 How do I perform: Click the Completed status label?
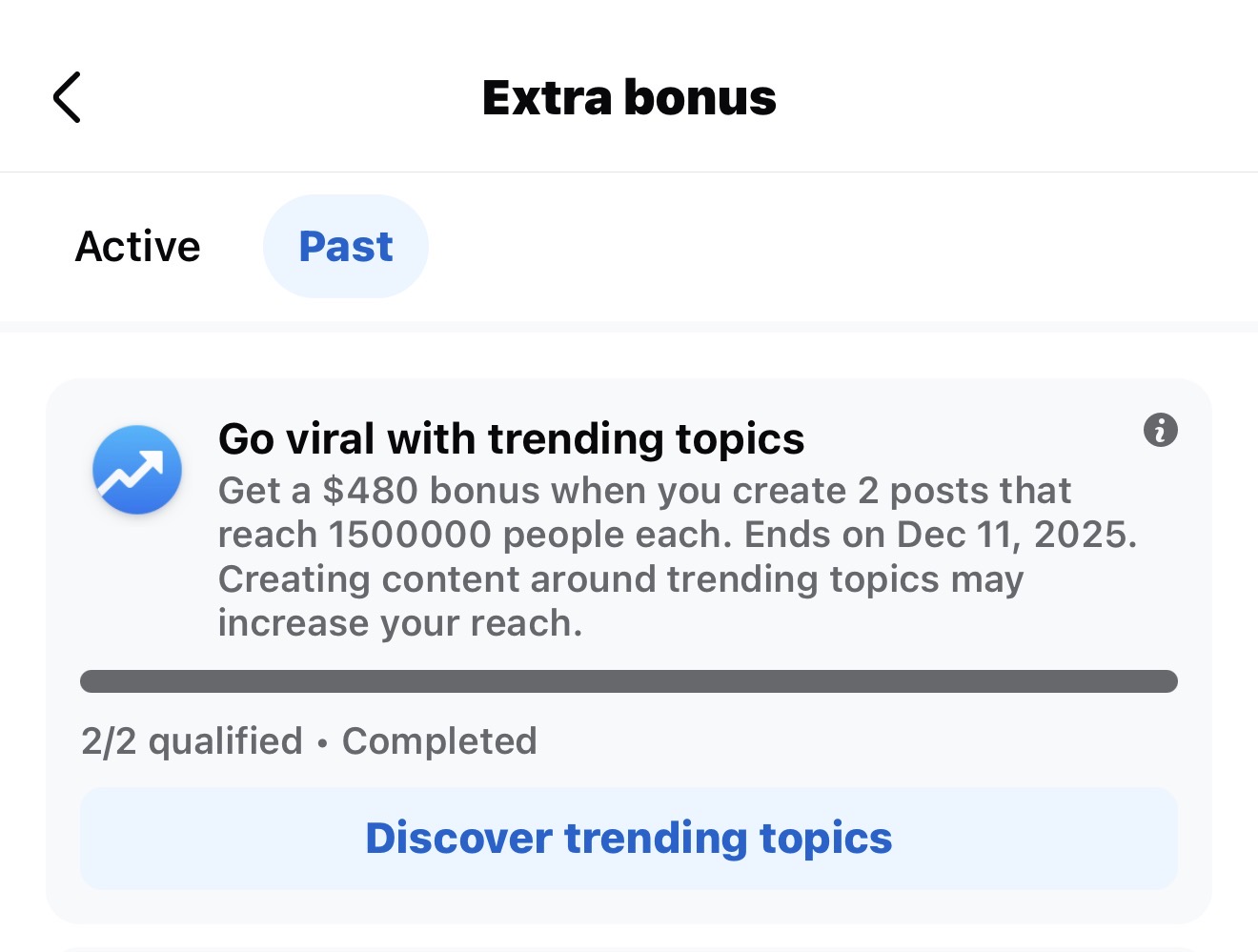[x=439, y=741]
